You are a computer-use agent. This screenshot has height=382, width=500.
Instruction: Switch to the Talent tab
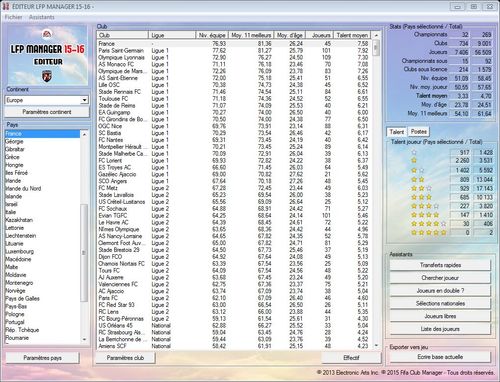coord(397,132)
